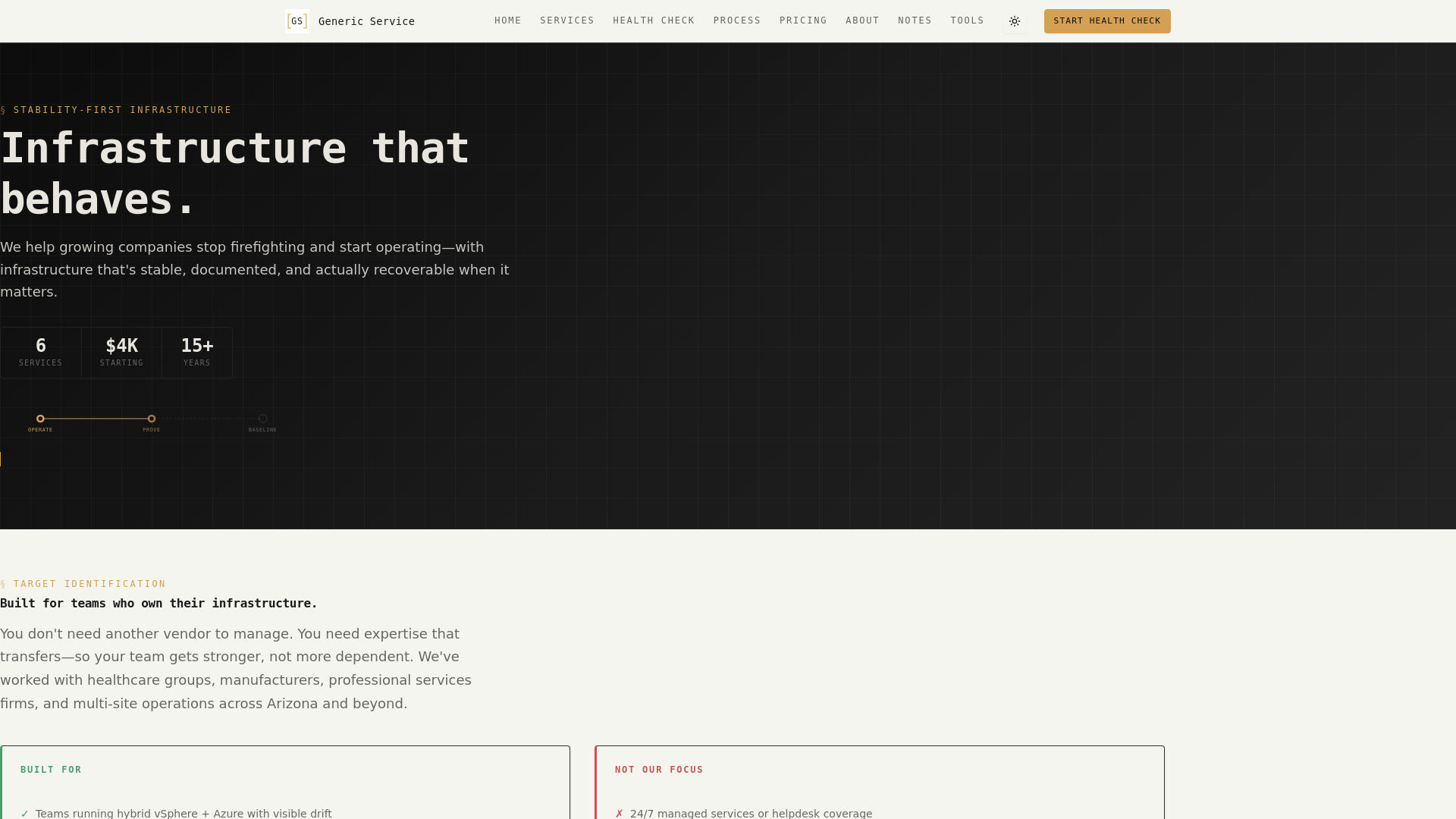Toggle the light/dark theme sun icon

pos(1015,21)
